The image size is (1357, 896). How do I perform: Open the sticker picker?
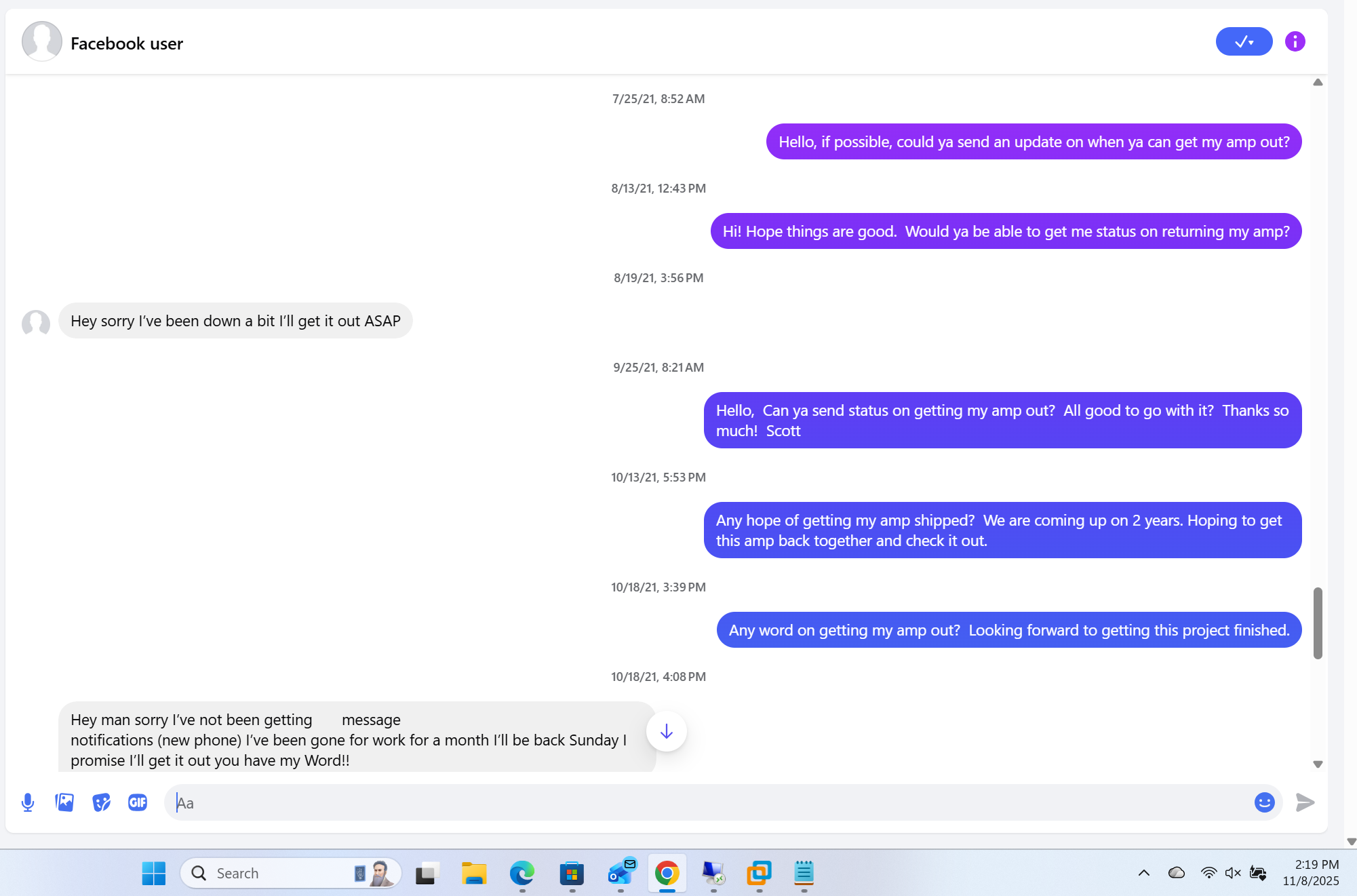click(x=101, y=802)
